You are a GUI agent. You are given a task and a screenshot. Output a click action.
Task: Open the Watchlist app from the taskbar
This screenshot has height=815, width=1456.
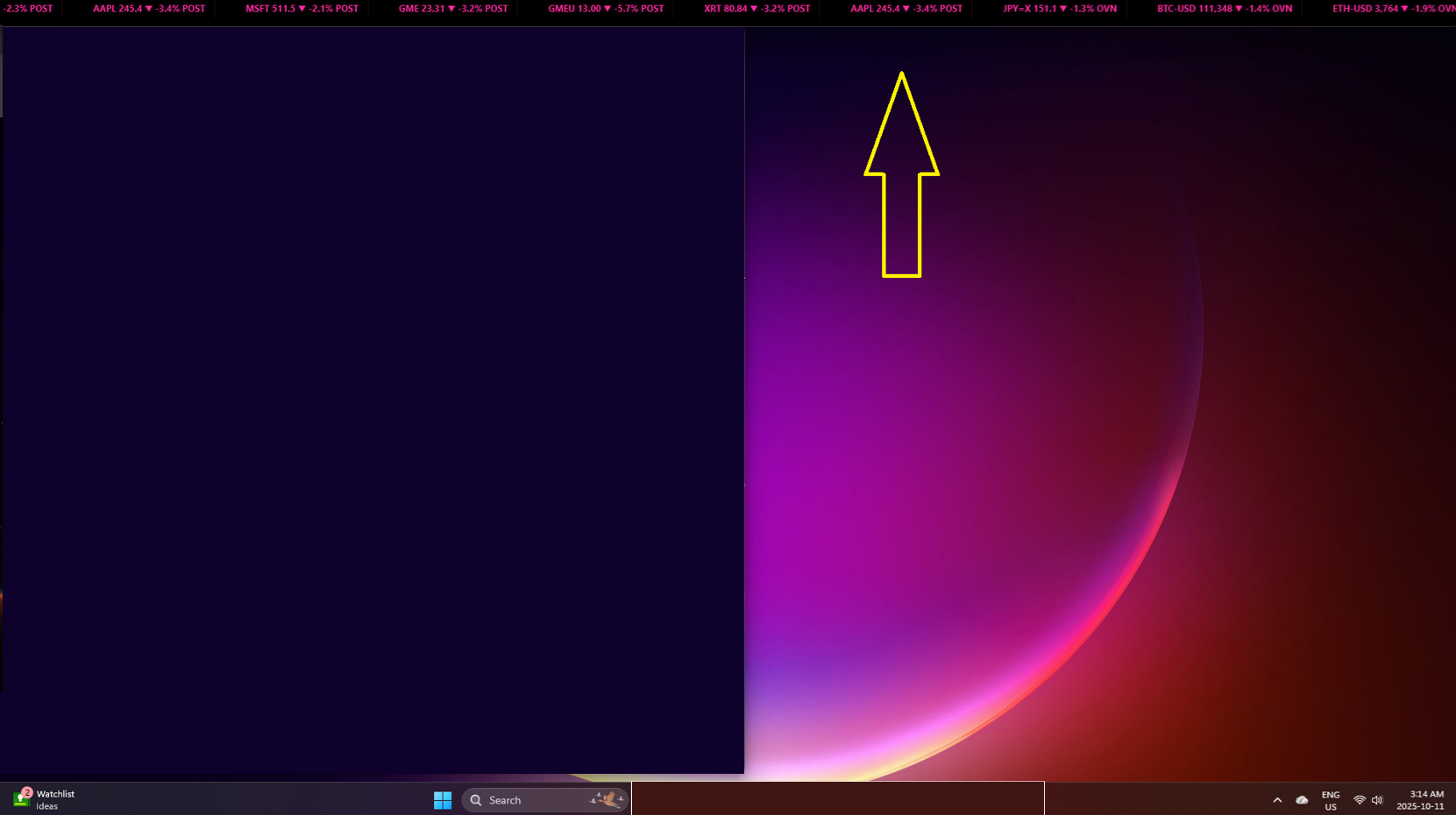click(20, 798)
